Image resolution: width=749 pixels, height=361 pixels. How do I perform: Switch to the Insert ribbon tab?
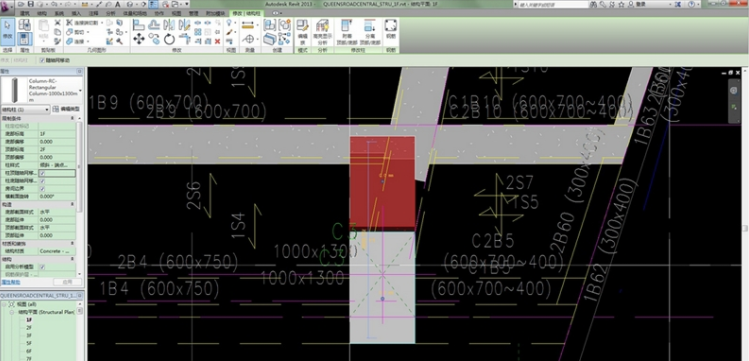(76, 13)
